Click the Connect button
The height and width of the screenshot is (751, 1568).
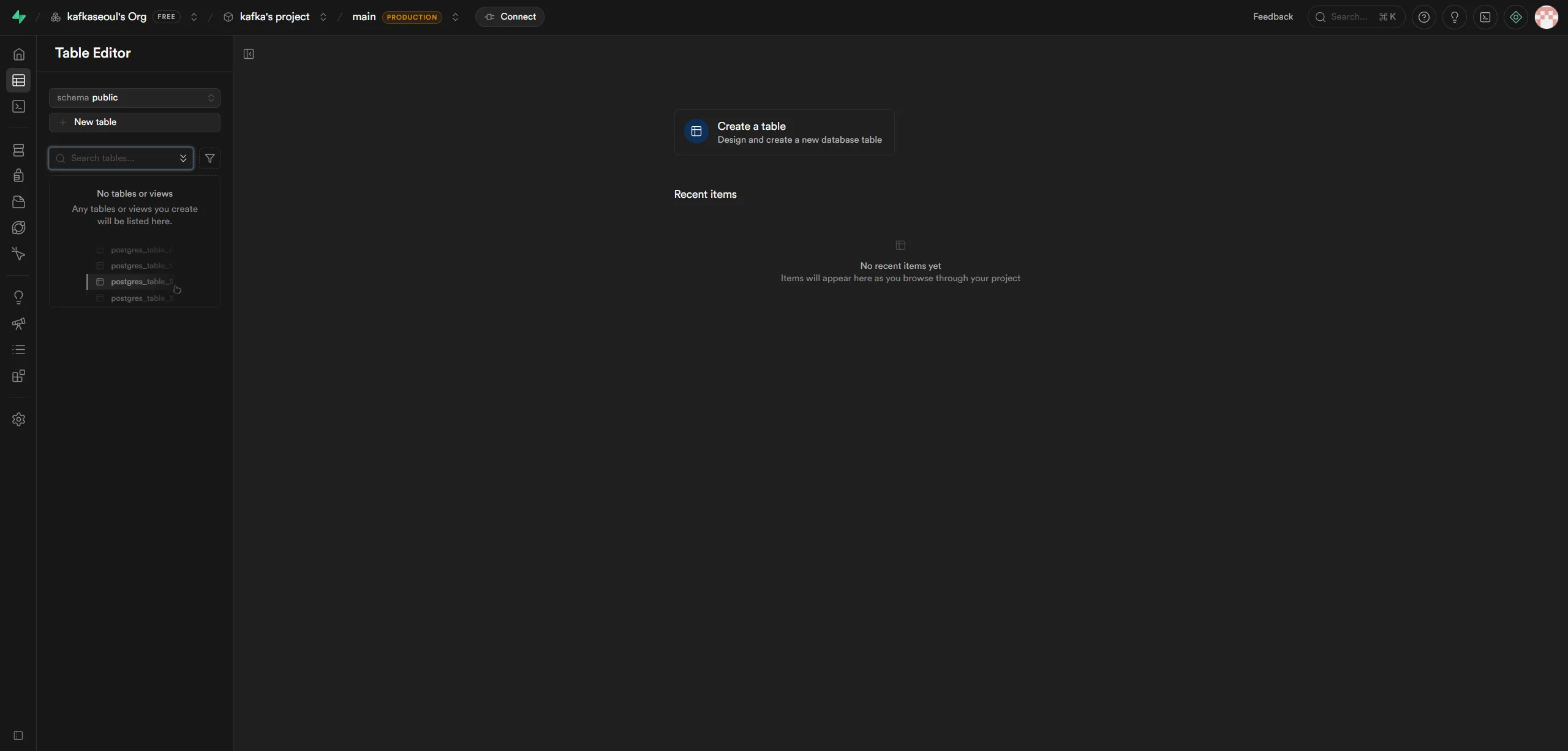click(510, 17)
